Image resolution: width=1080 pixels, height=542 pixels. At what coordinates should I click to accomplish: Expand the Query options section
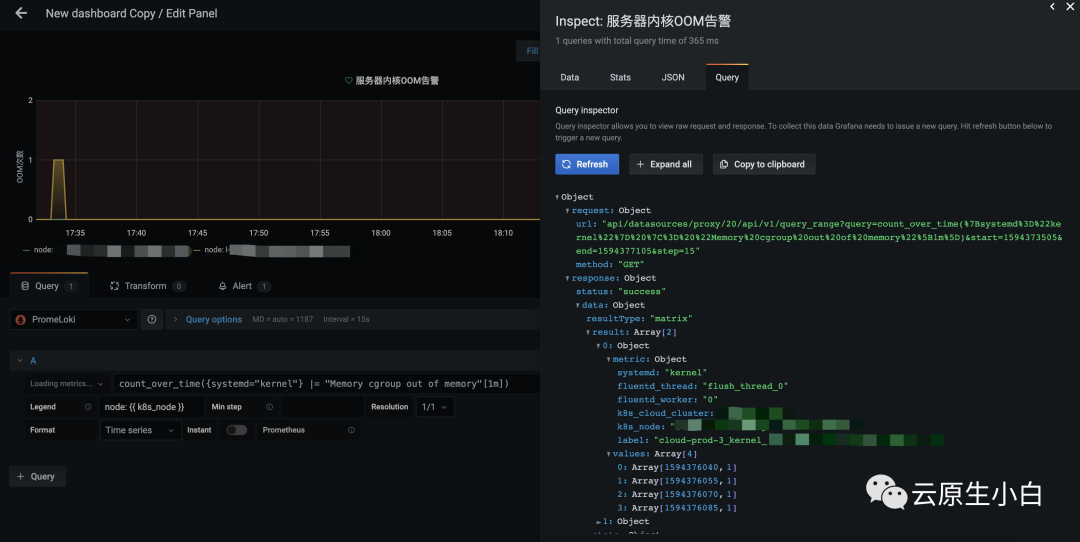212,320
